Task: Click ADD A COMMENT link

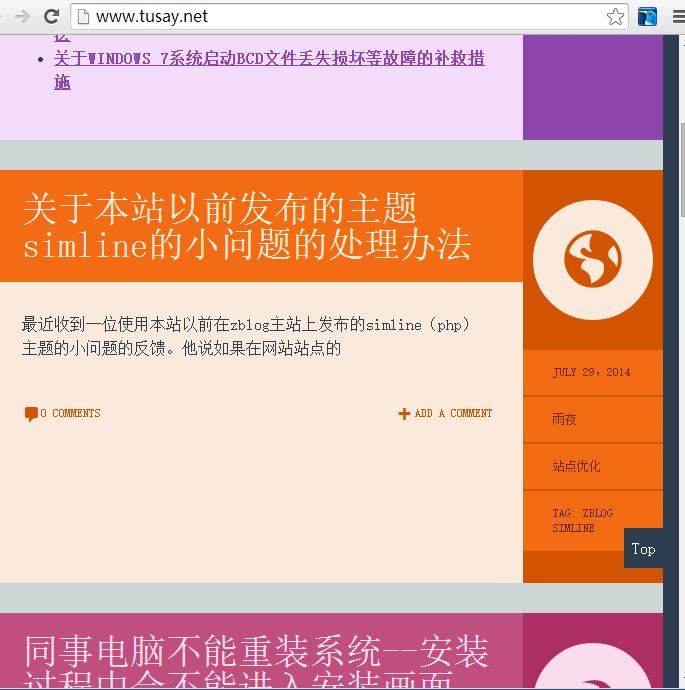Action: [x=453, y=413]
